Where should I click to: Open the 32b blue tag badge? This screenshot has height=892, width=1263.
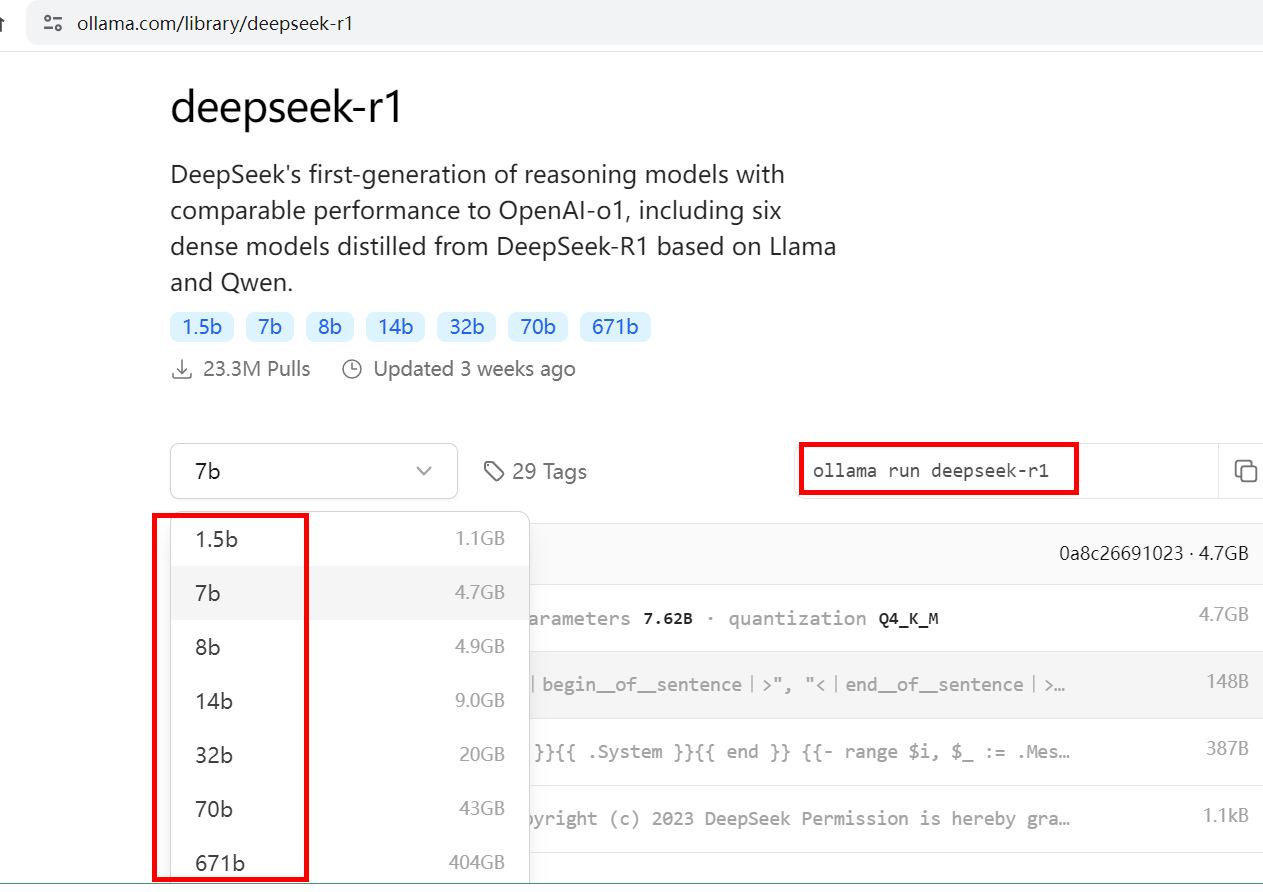466,327
